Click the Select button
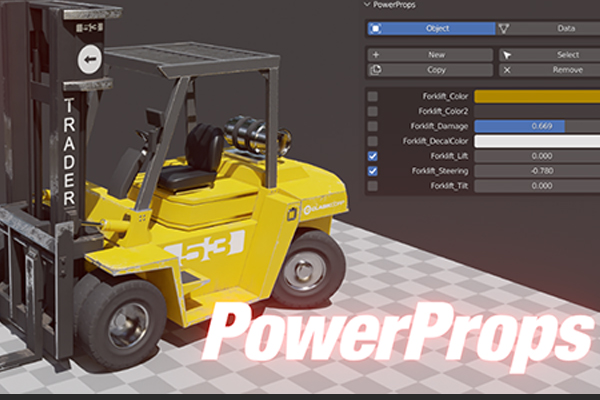Screen dimensions: 600x400 549,55
